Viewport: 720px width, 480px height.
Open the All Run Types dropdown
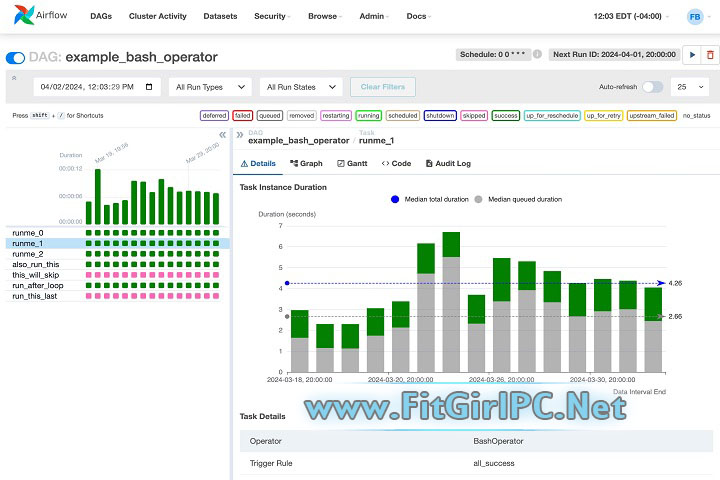[x=209, y=87]
